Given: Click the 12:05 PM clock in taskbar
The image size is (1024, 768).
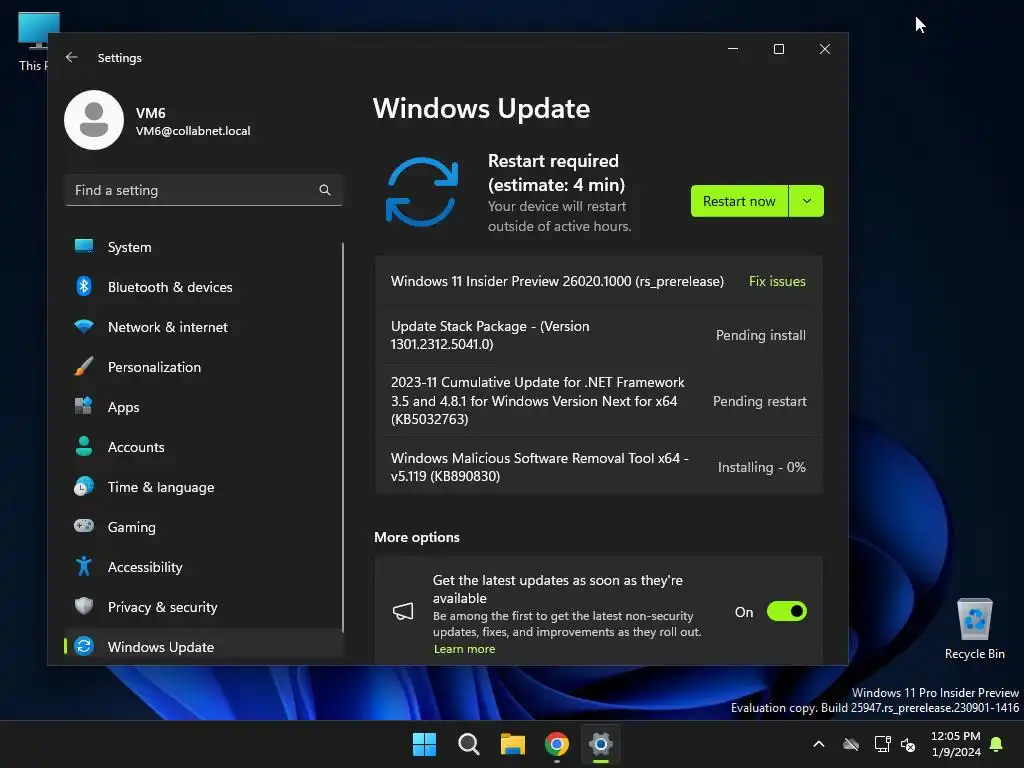Looking at the screenshot, I should [955, 735].
